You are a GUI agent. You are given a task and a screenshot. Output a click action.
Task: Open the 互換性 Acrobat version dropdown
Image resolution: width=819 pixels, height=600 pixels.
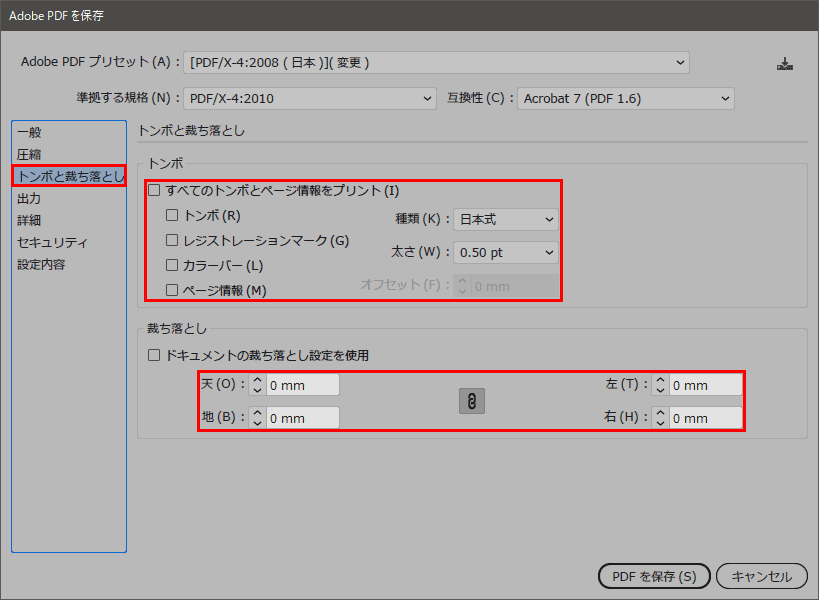point(626,98)
